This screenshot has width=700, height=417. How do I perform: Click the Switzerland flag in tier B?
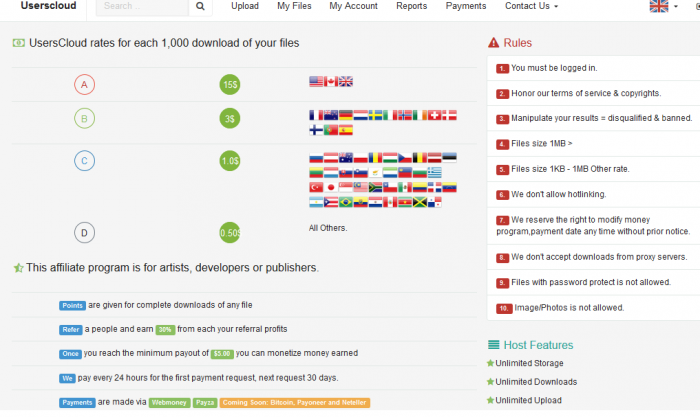(434, 115)
